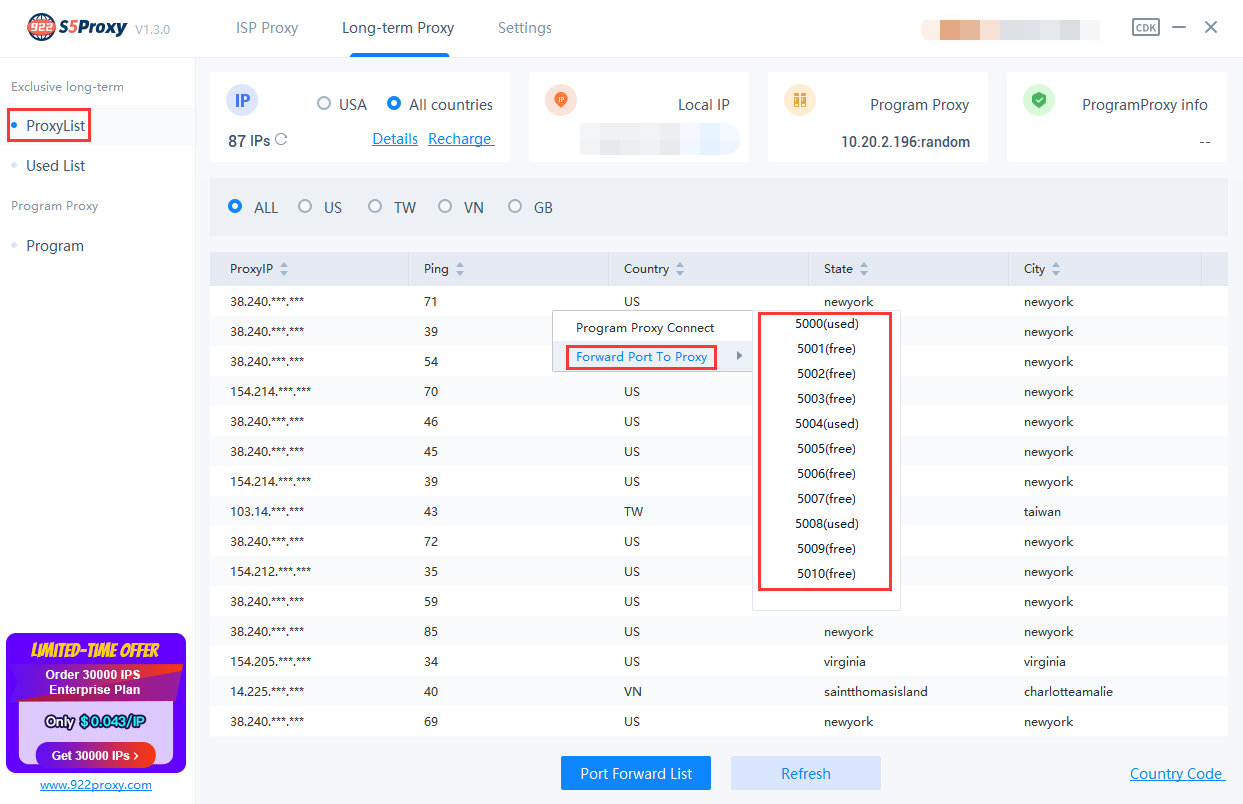This screenshot has width=1243, height=804.
Task: Click the Refresh button
Action: [x=806, y=773]
